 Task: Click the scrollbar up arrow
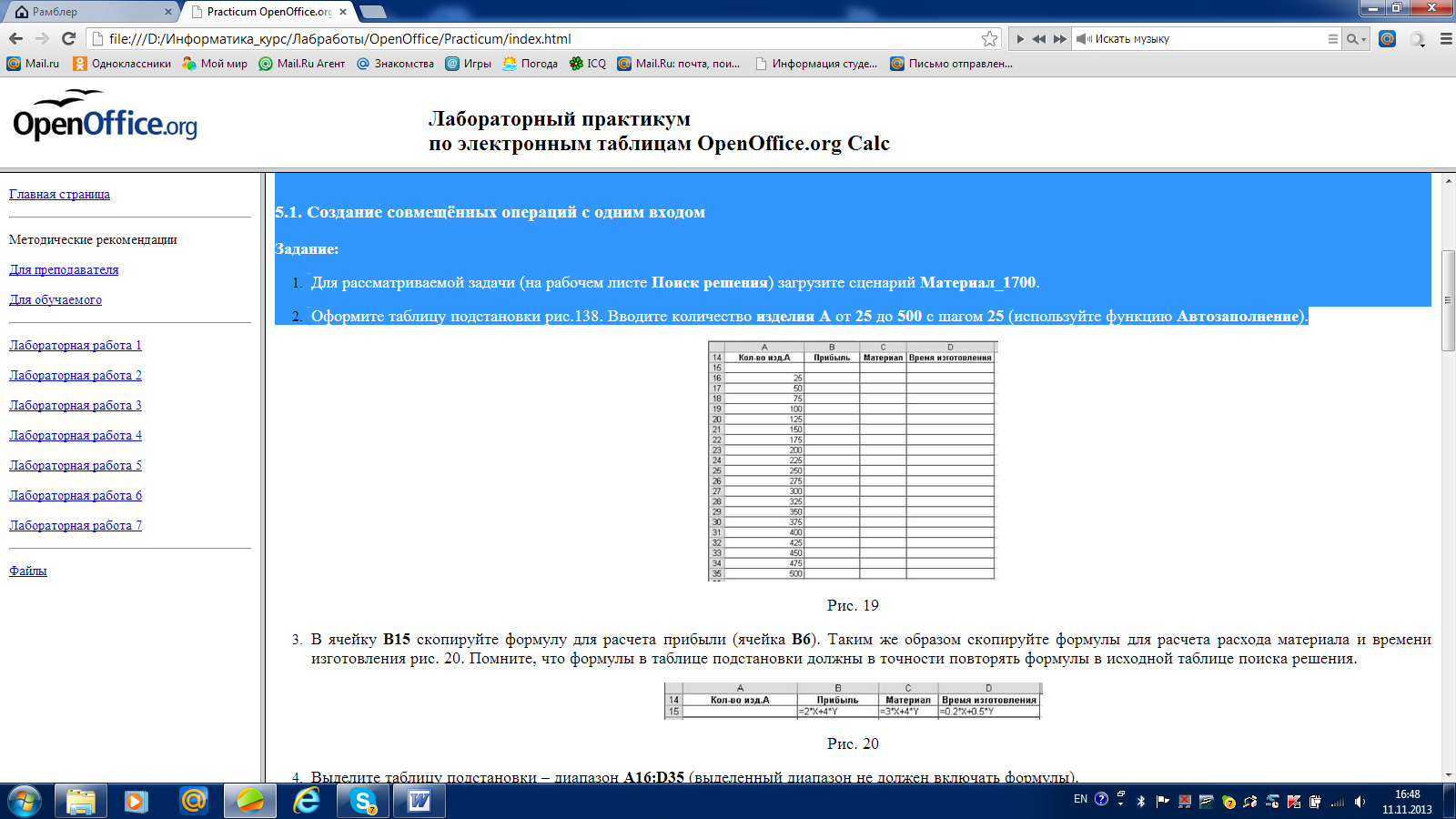(x=1448, y=180)
